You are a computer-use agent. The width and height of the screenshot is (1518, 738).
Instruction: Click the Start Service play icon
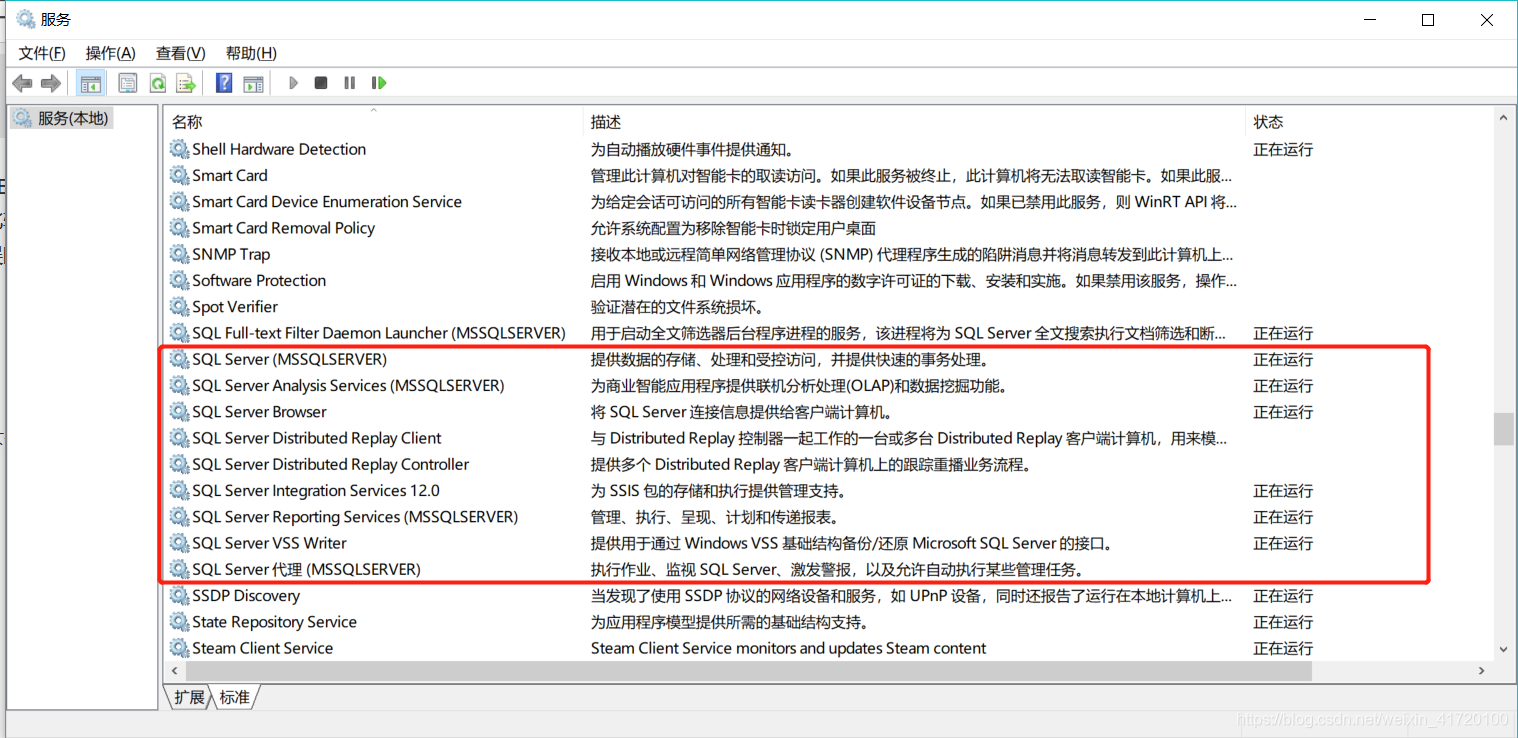(293, 83)
